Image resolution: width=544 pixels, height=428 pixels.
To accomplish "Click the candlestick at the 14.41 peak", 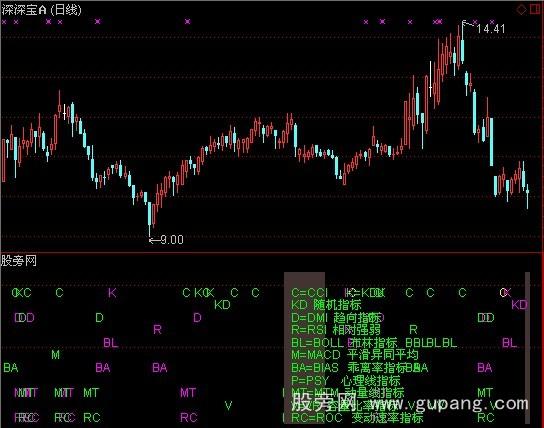I will click(x=462, y=43).
